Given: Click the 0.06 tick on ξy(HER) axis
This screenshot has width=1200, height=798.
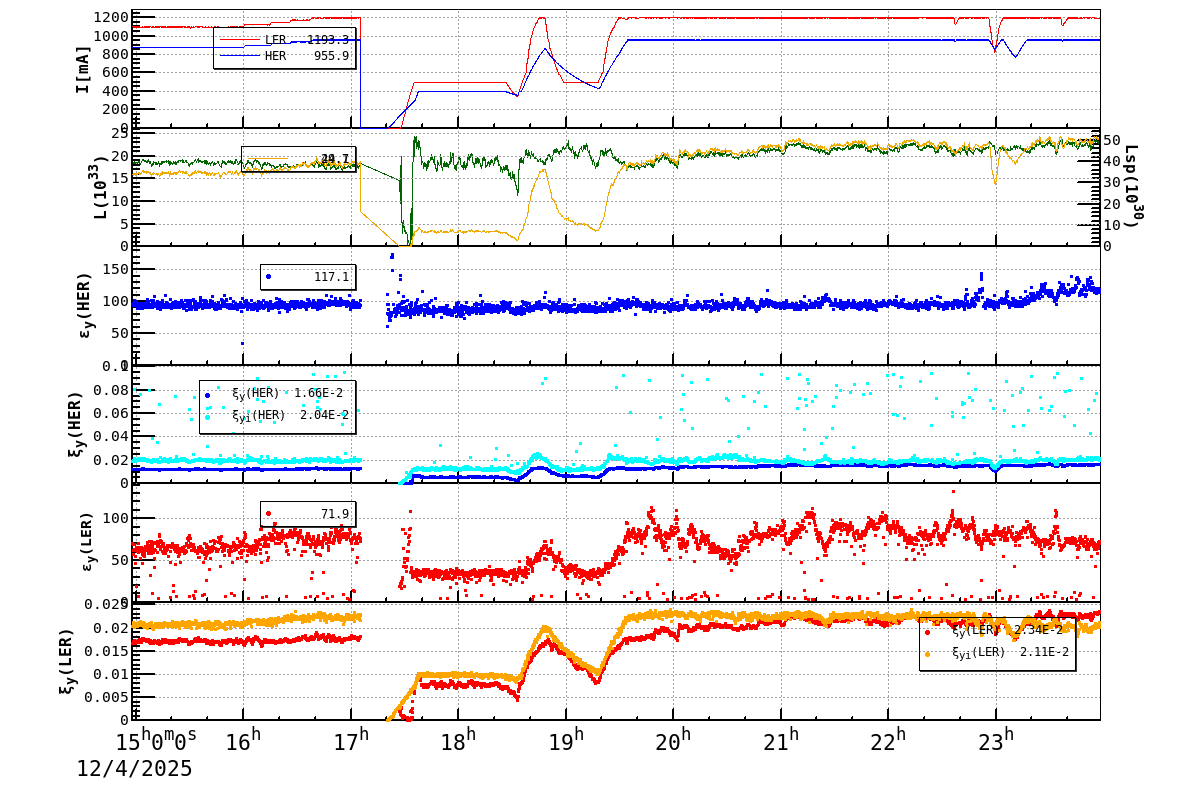Looking at the screenshot, I should coord(112,413).
